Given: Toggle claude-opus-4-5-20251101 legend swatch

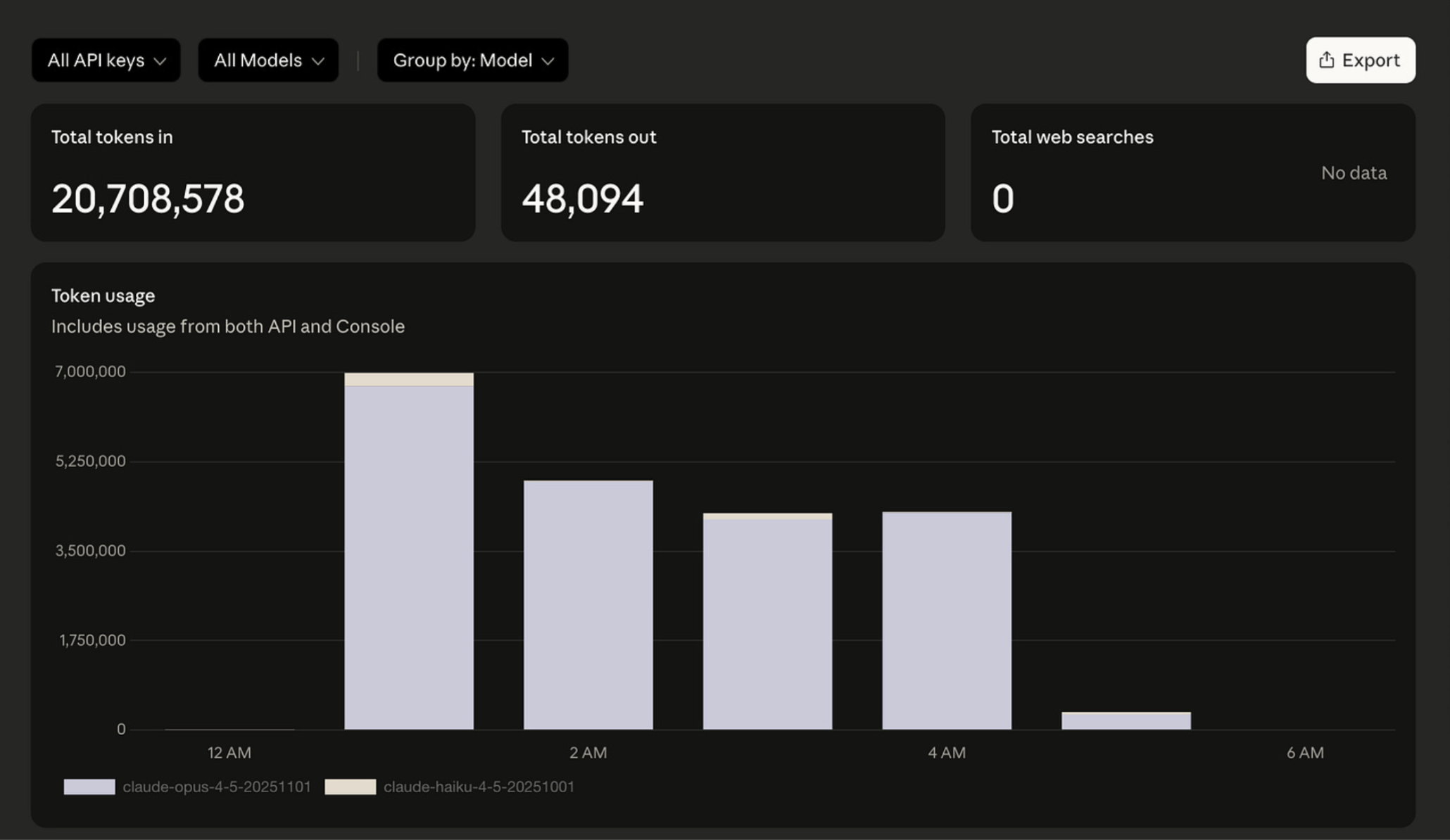Looking at the screenshot, I should 89,787.
